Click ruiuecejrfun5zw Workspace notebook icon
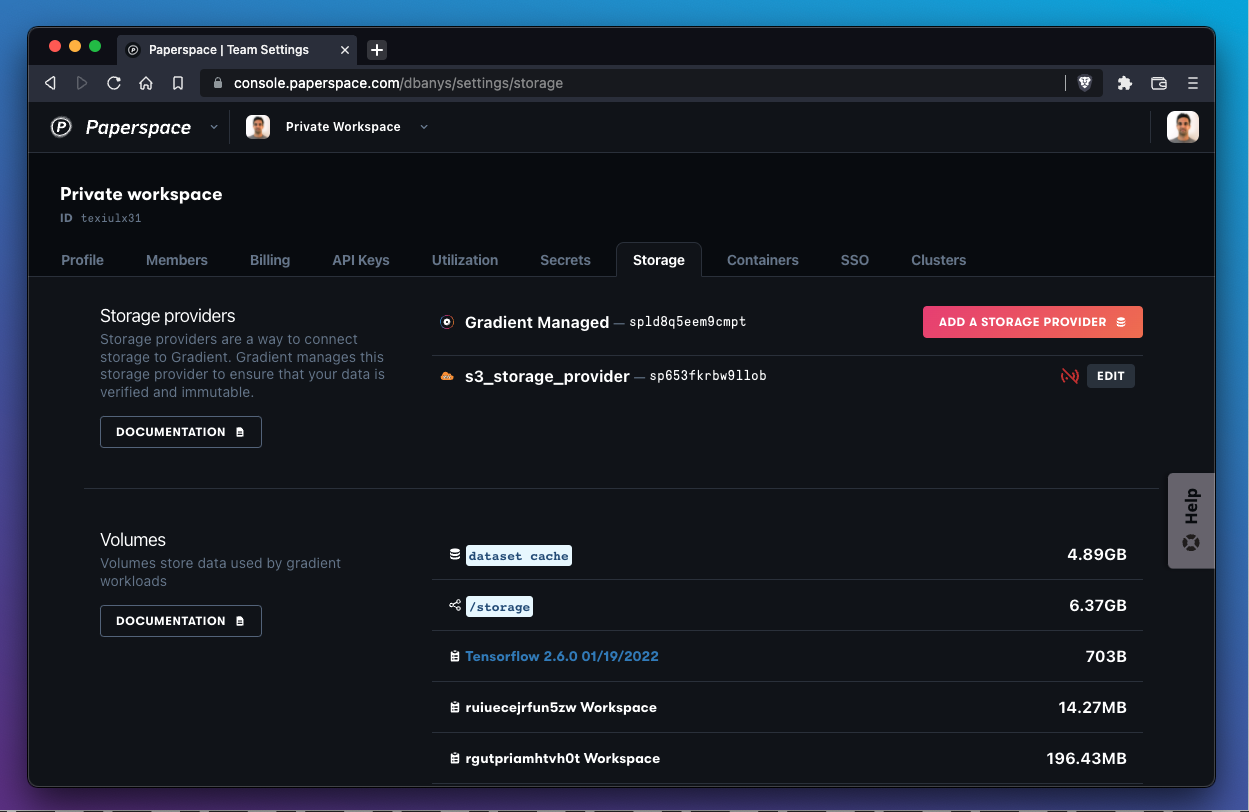The image size is (1249, 812). coord(455,708)
